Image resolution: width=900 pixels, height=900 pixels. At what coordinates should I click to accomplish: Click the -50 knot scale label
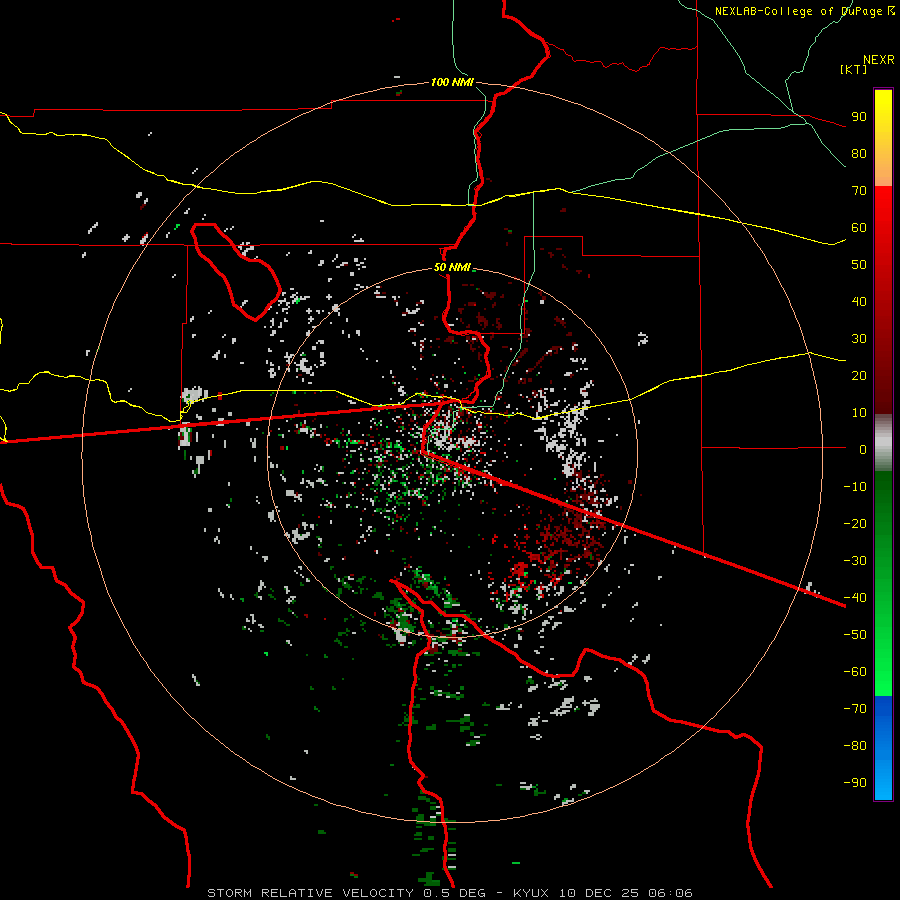pos(855,635)
